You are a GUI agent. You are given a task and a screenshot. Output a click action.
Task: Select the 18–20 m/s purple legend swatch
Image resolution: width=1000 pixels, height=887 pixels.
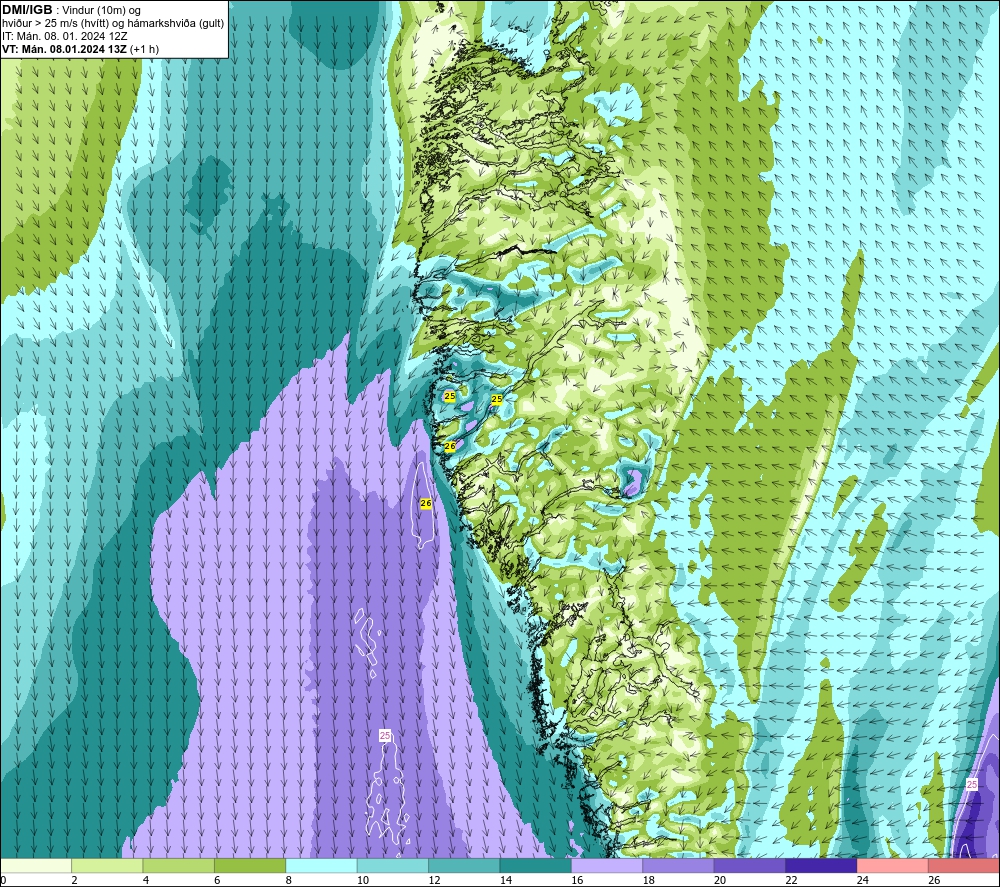pyautogui.click(x=679, y=865)
